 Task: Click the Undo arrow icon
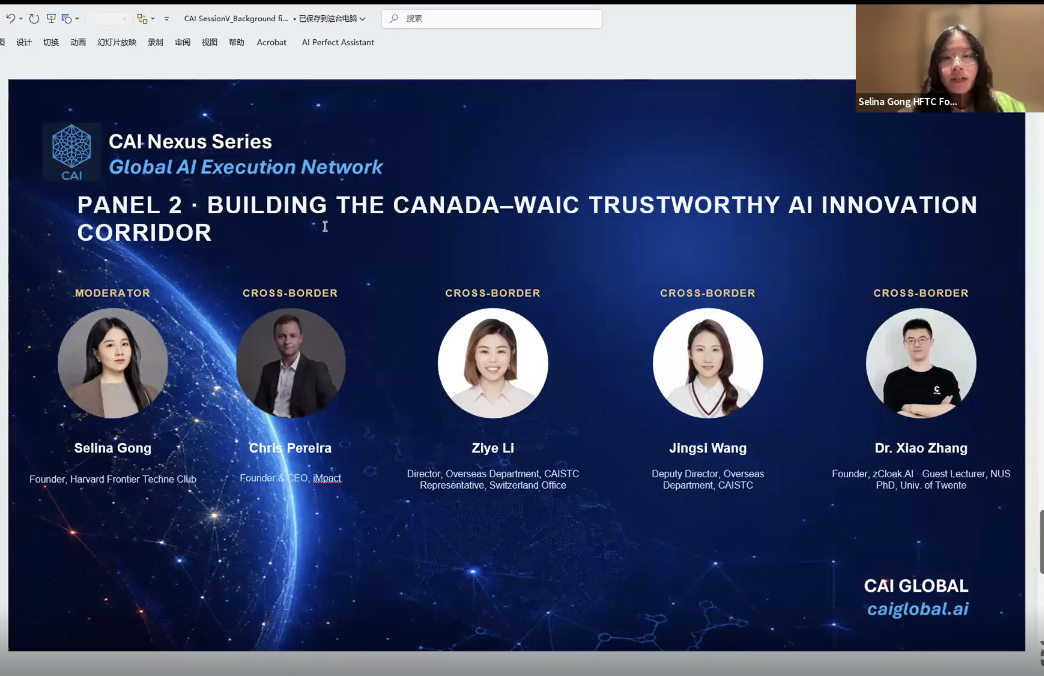coord(10,19)
